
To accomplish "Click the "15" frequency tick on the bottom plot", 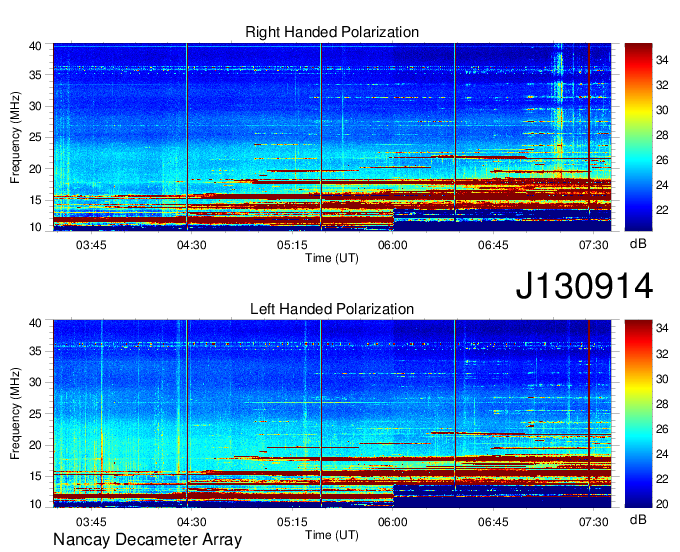I will pyautogui.click(x=35, y=477).
